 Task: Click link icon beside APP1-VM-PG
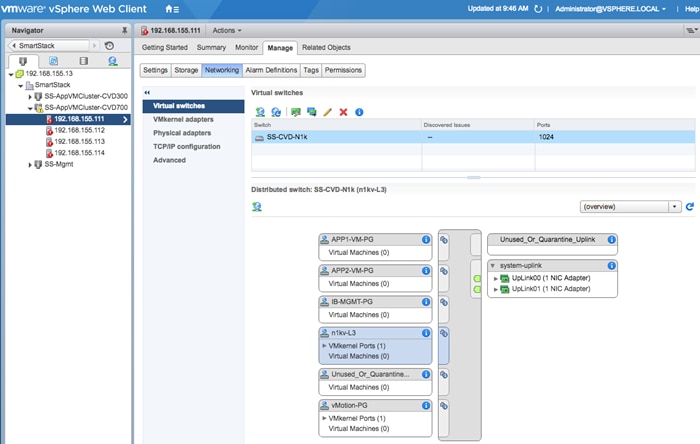click(x=444, y=240)
